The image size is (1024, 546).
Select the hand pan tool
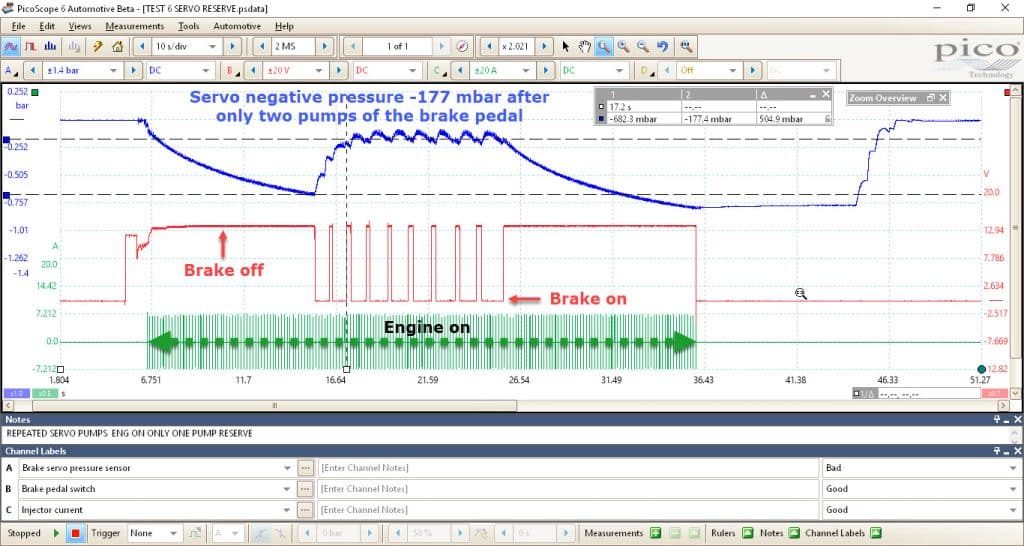(x=584, y=46)
